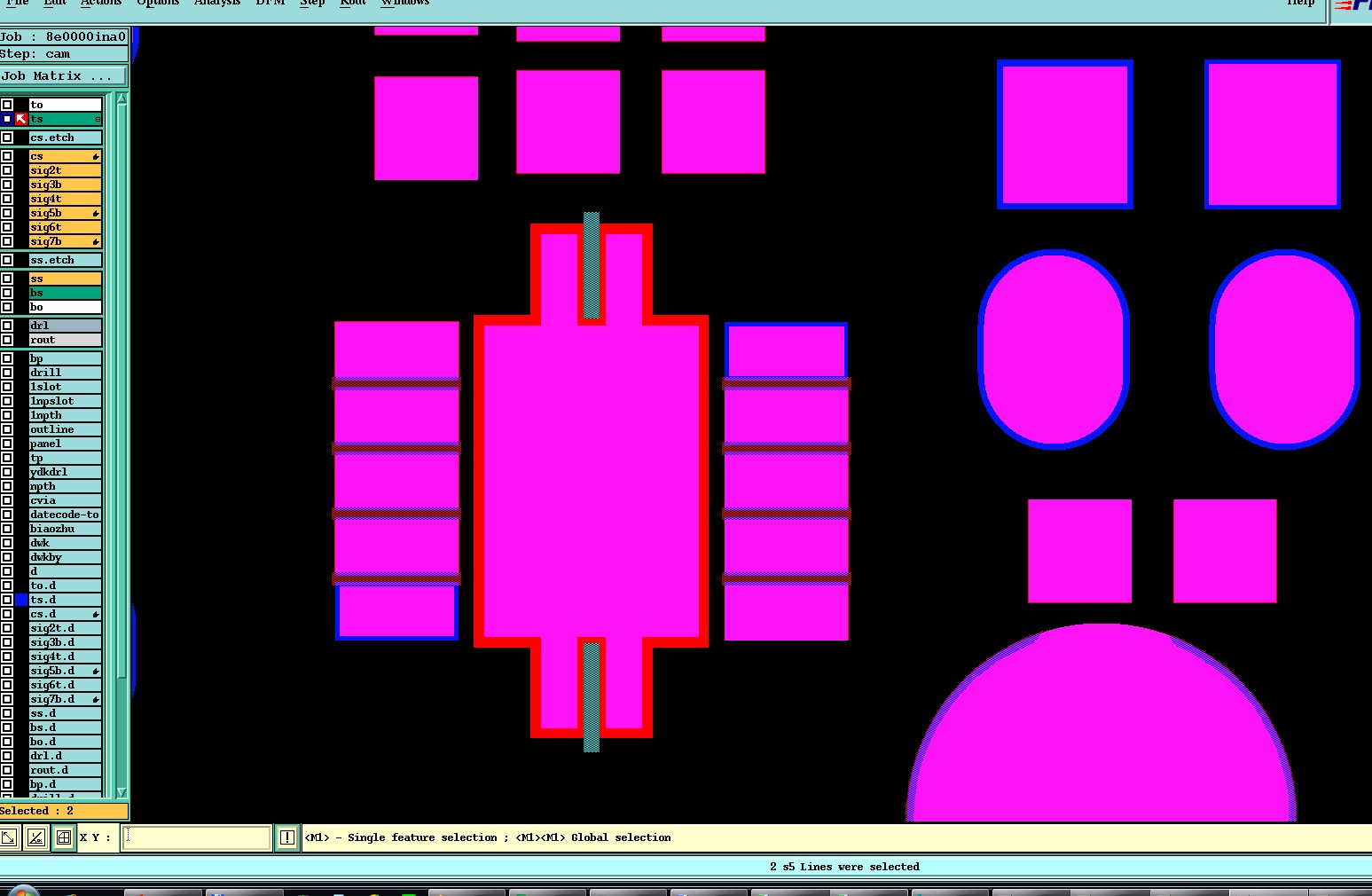Toggle display checkbox for the ts layer

click(x=7, y=119)
